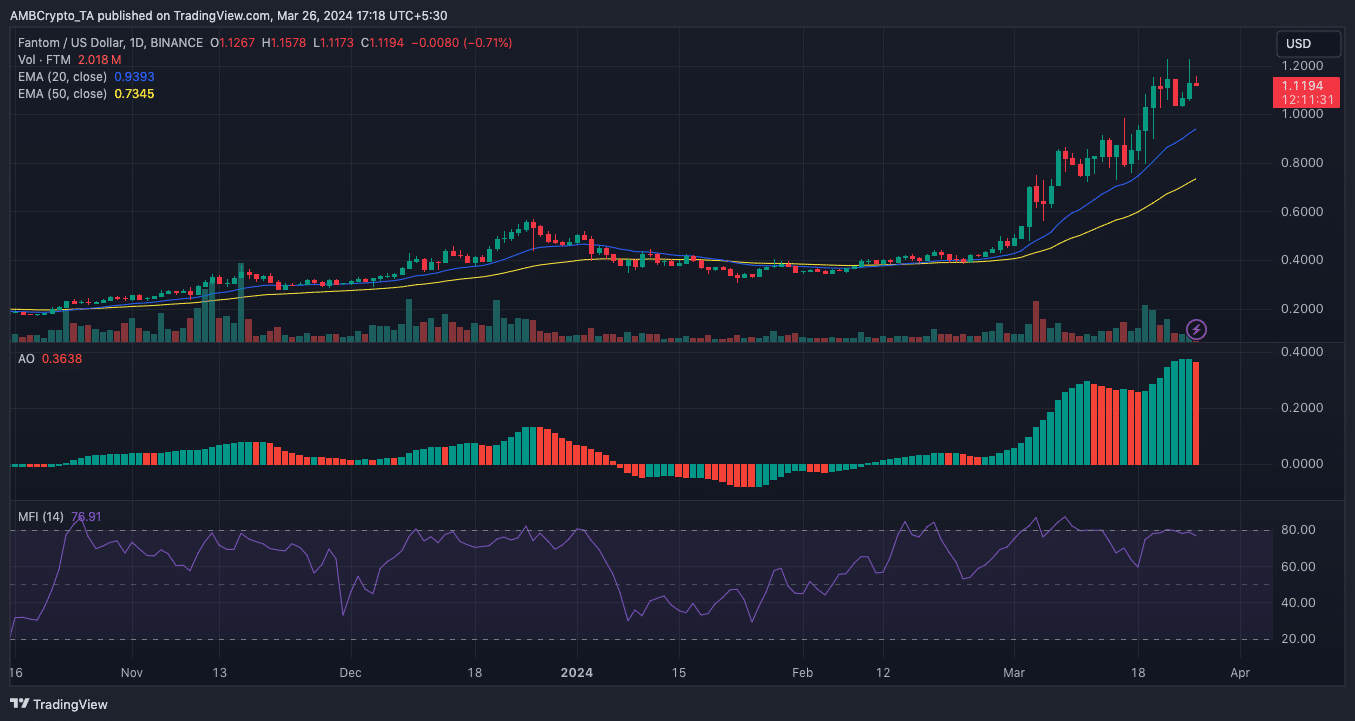1355x721 pixels.
Task: Click the 2024 date axis label
Action: pos(576,673)
